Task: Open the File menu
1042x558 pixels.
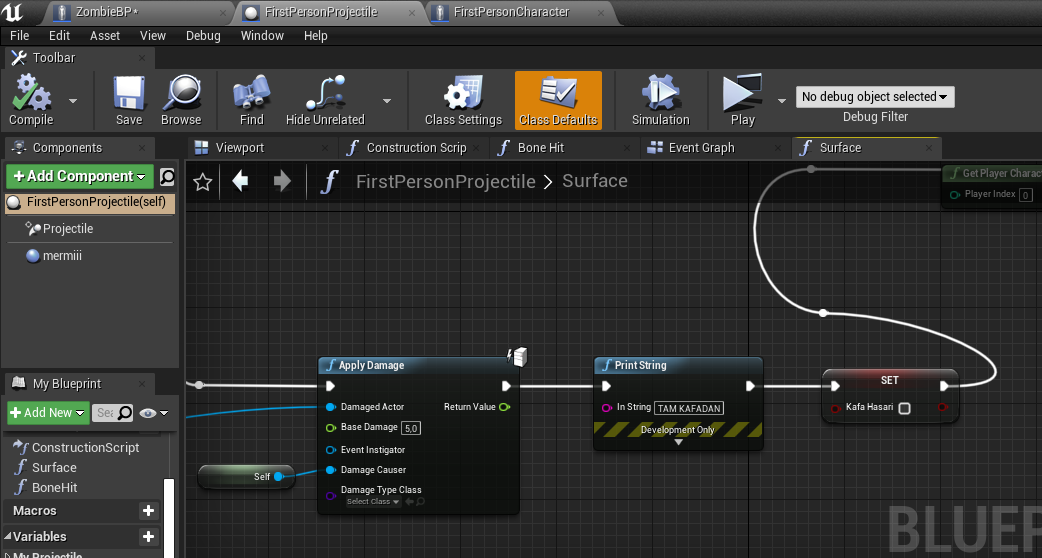Action: [19, 36]
